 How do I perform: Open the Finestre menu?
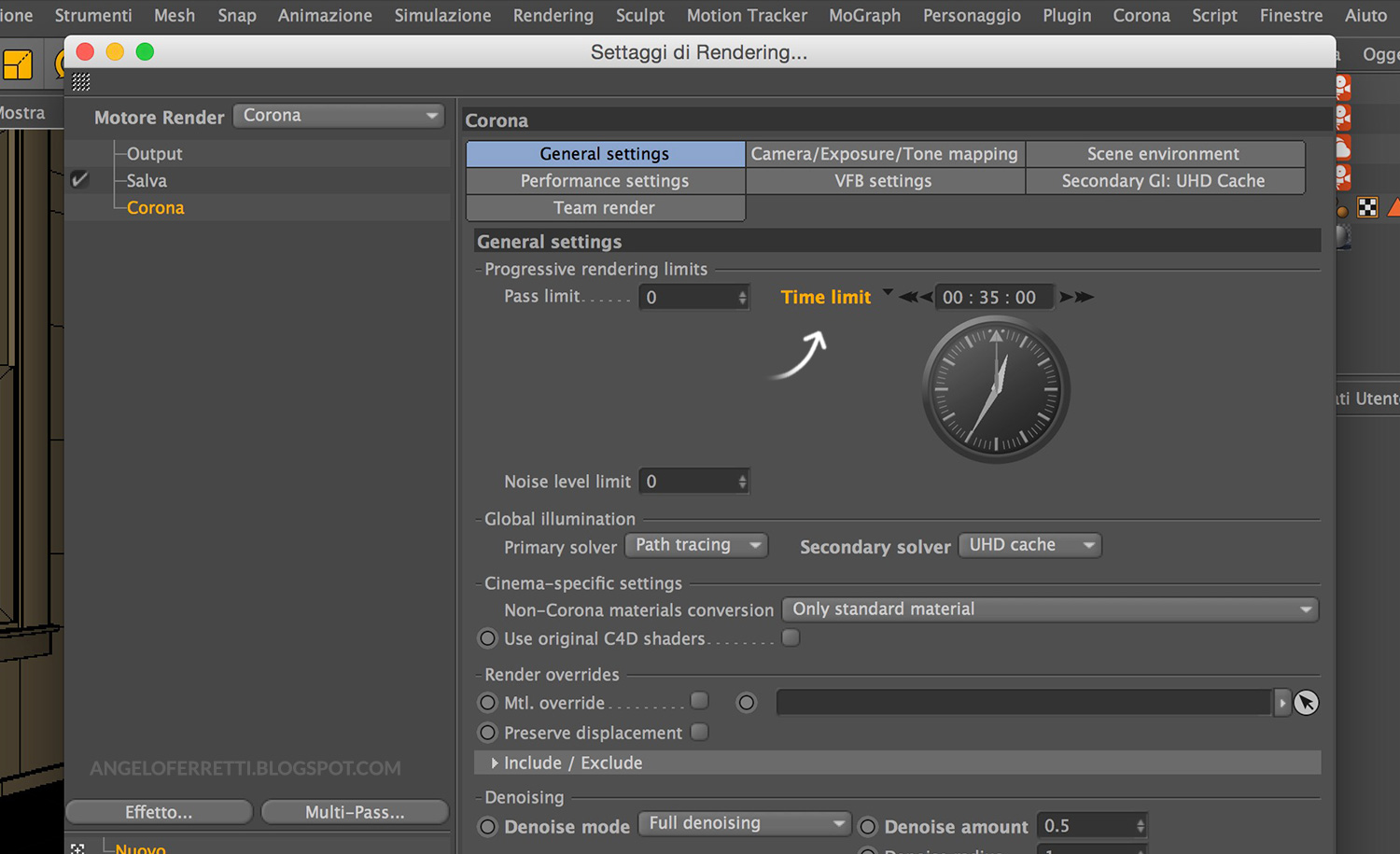point(1291,16)
